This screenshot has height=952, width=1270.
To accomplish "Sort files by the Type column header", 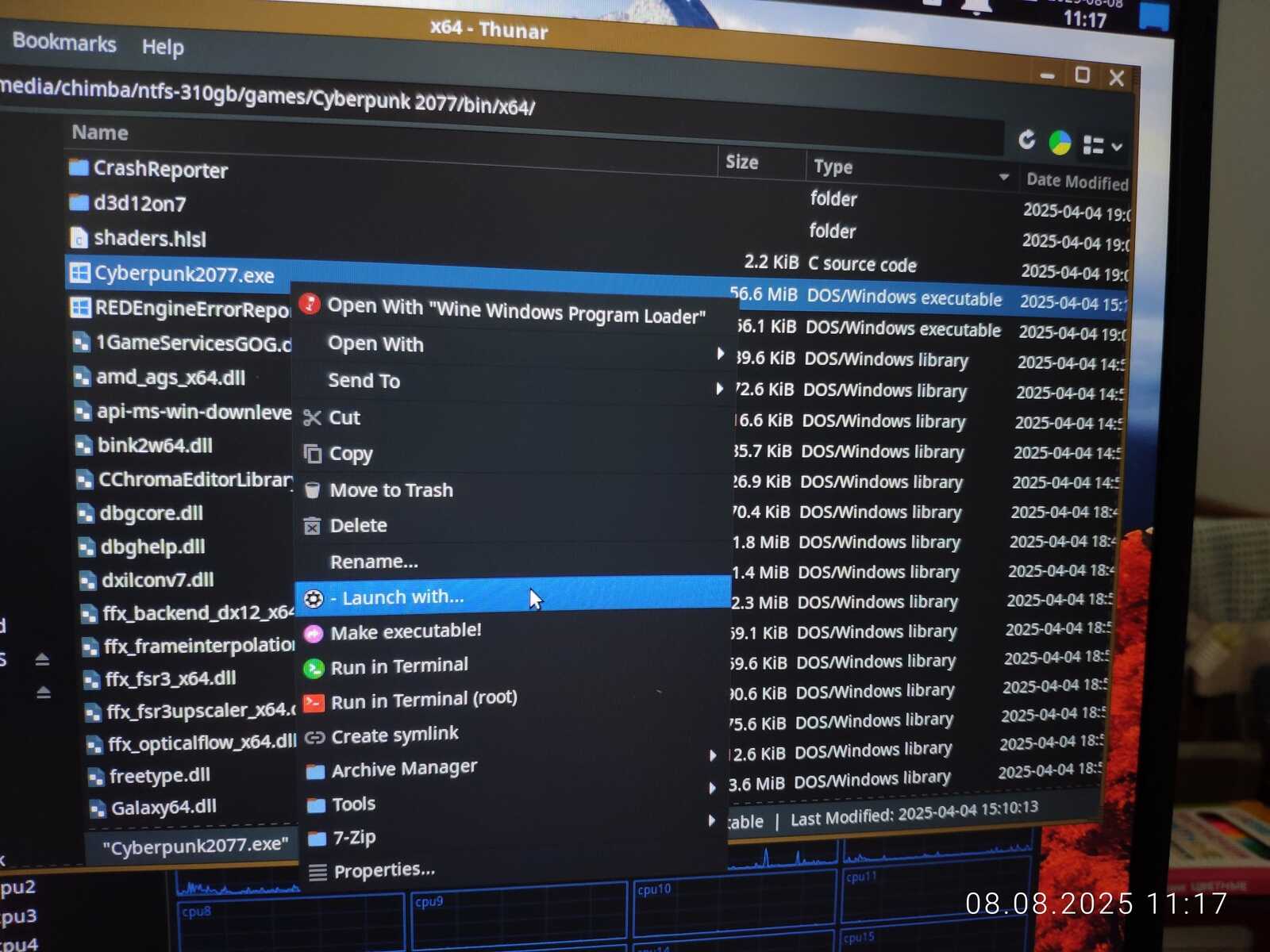I will click(833, 167).
